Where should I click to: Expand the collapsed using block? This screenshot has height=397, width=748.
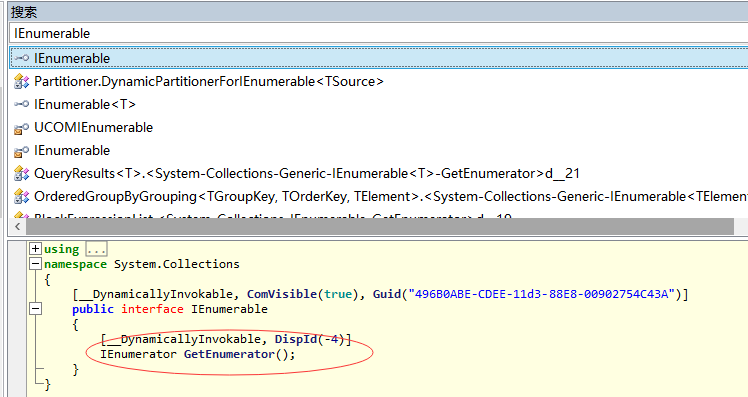pyautogui.click(x=35, y=249)
